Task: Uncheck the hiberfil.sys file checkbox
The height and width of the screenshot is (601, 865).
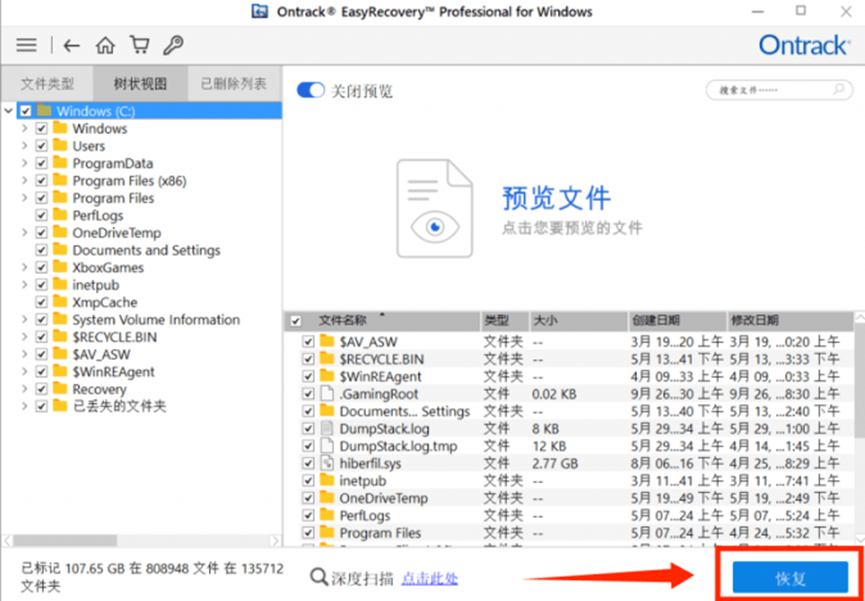Action: click(308, 464)
